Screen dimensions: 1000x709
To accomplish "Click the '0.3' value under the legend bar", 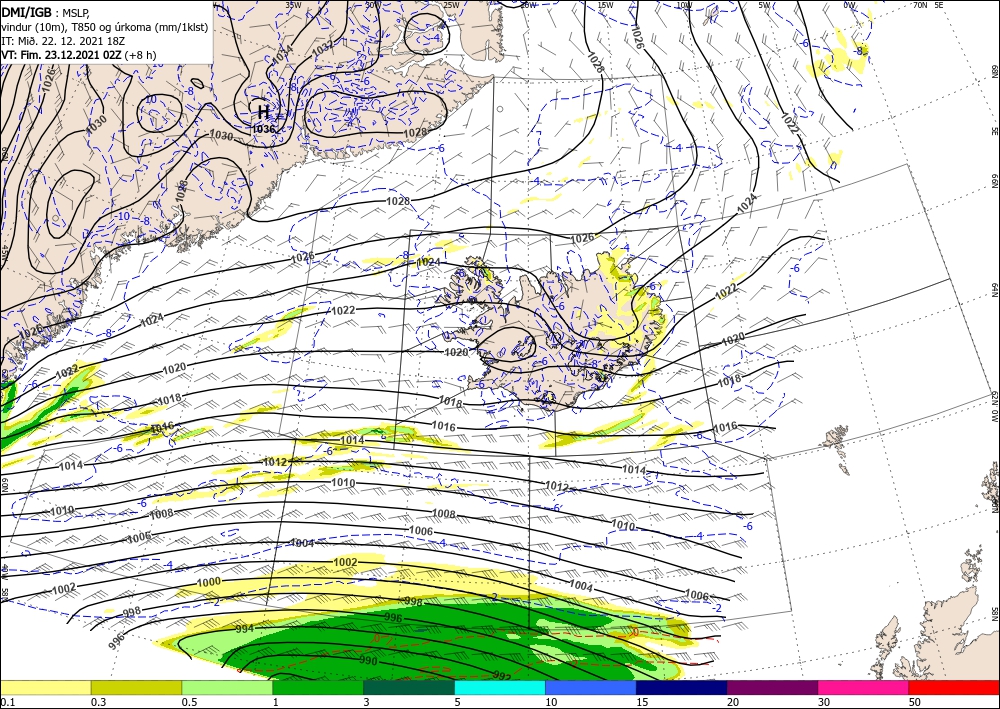I will pos(98,702).
